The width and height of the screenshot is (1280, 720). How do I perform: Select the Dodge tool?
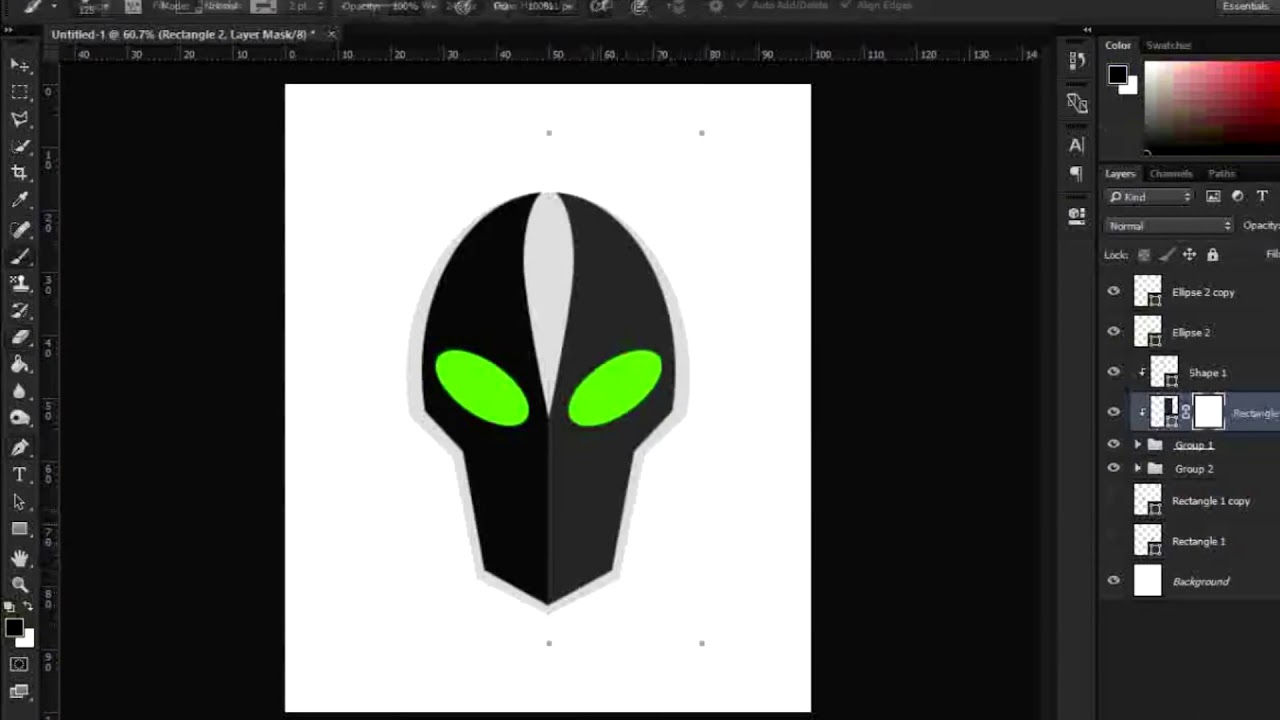[20, 419]
